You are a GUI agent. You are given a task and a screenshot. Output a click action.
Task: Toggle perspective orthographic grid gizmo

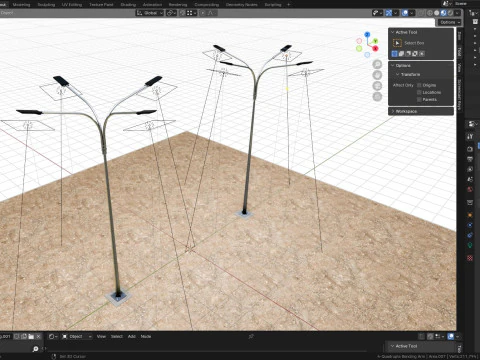point(377,97)
